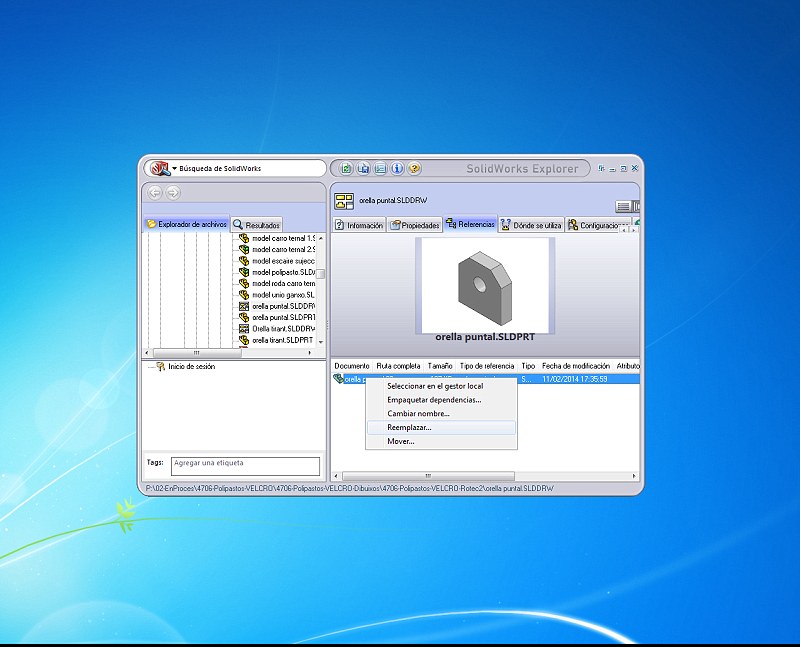The height and width of the screenshot is (647, 800).
Task: Sort by Documento column header
Action: (x=352, y=366)
